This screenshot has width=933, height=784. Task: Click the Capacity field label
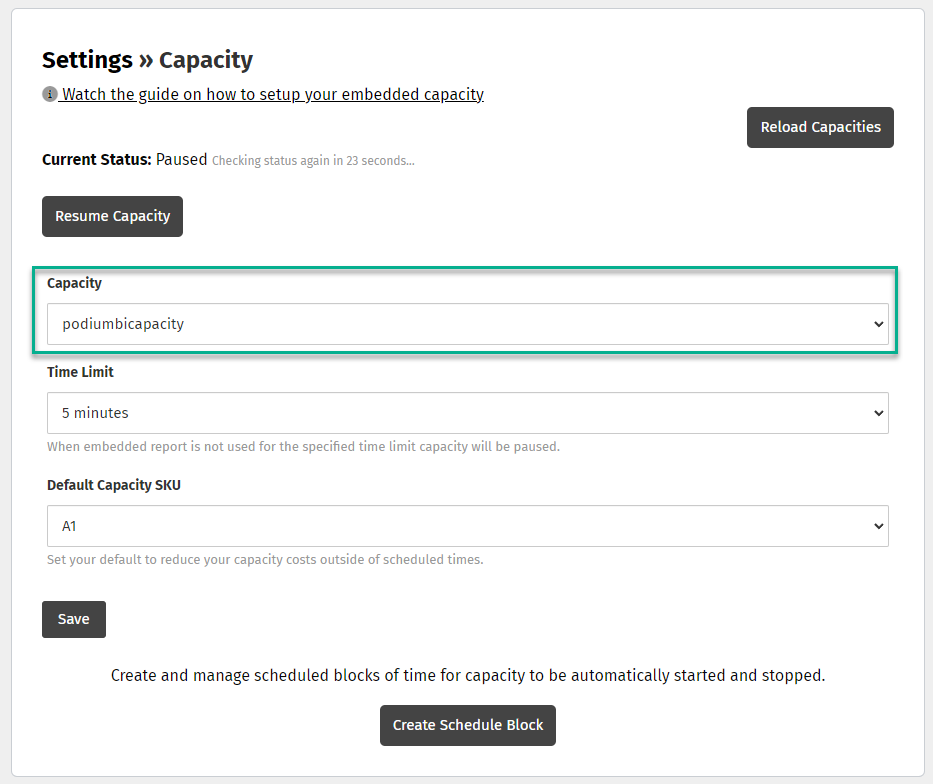pos(74,283)
